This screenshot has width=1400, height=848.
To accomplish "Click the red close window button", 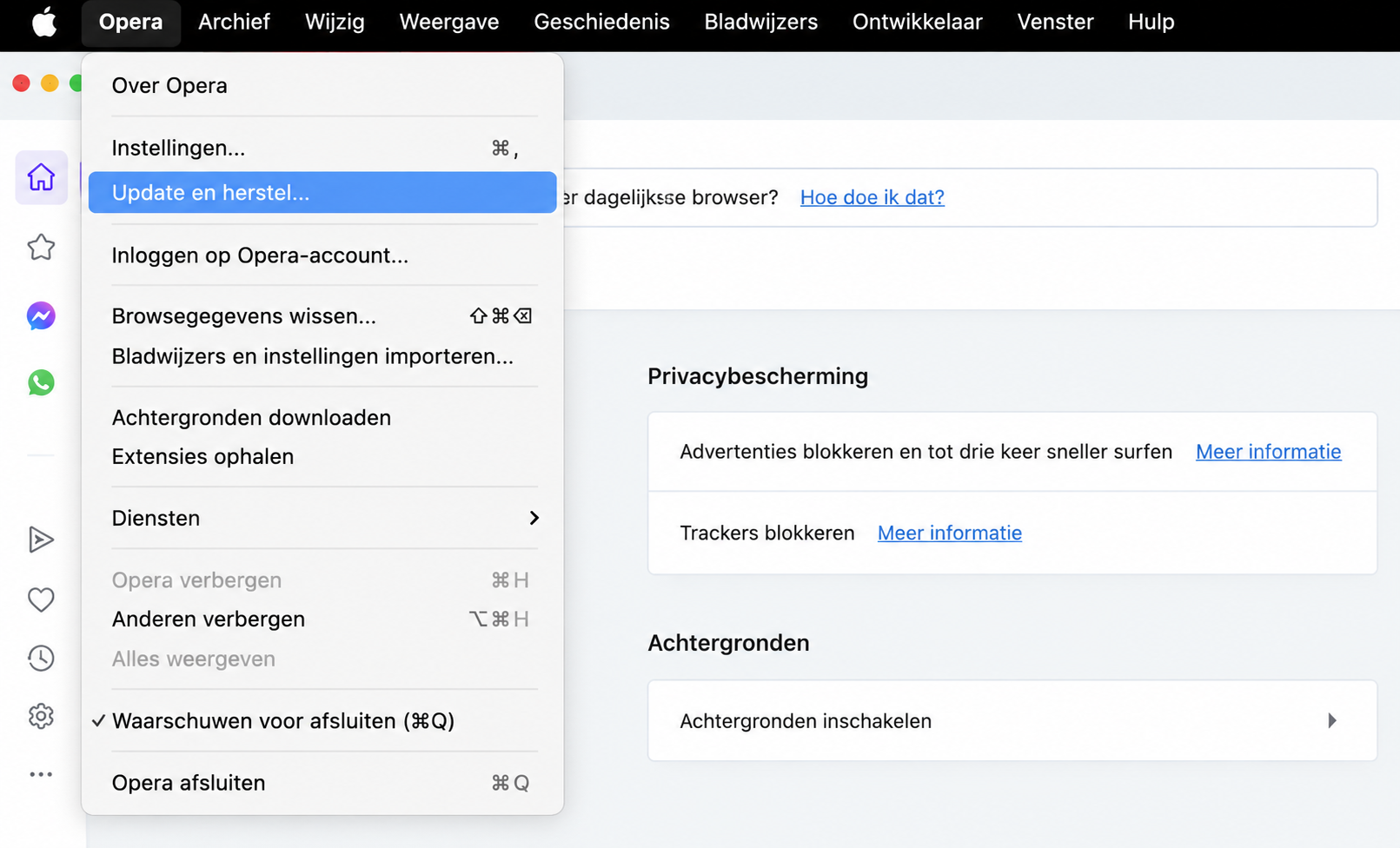I will [22, 83].
